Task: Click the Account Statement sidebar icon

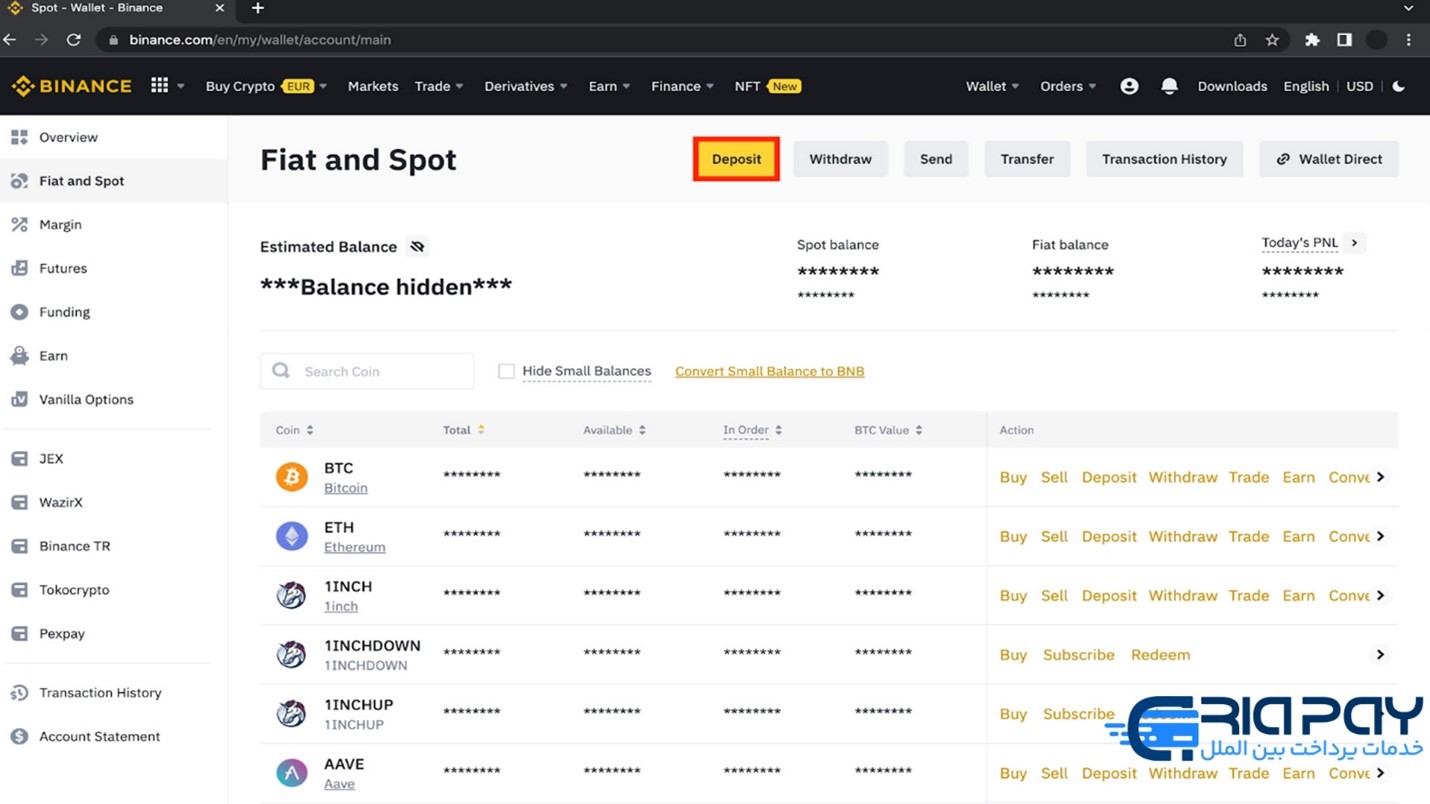Action: pyautogui.click(x=19, y=736)
